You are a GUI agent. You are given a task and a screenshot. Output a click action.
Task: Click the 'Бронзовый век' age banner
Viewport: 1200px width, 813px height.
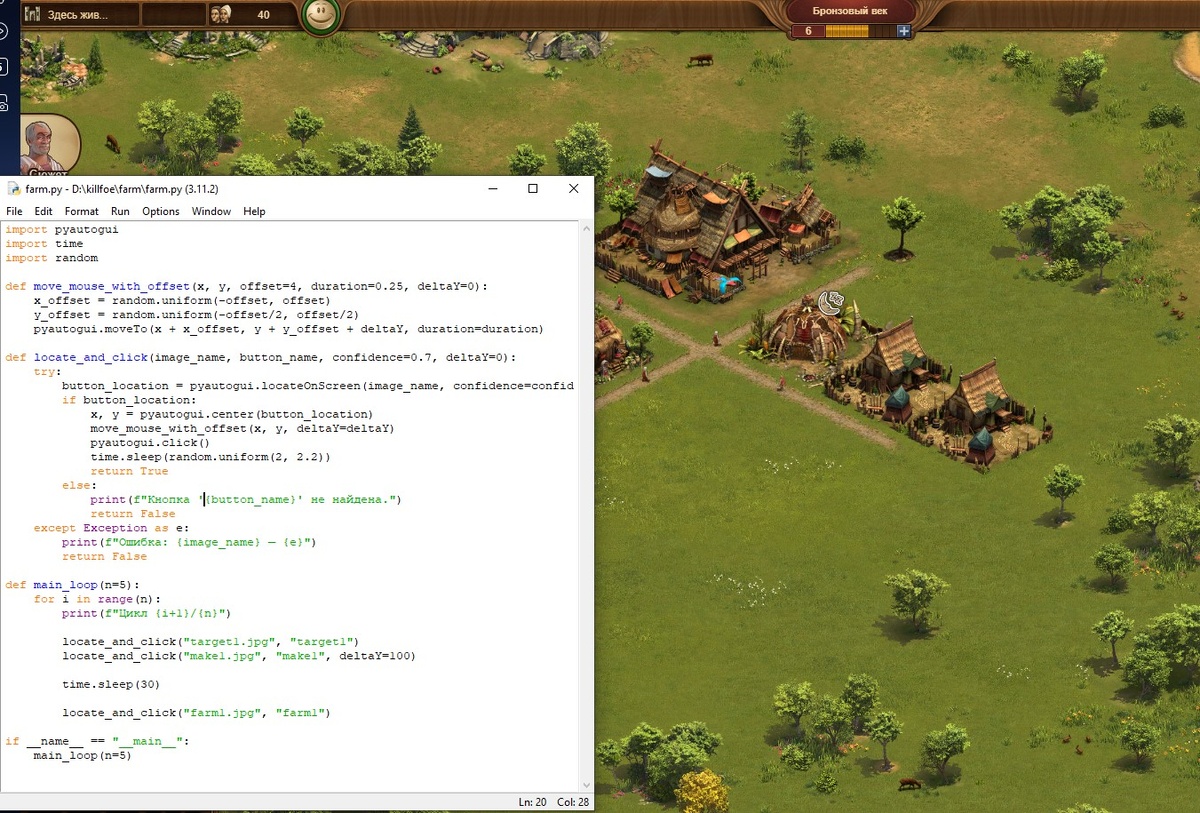pyautogui.click(x=849, y=11)
